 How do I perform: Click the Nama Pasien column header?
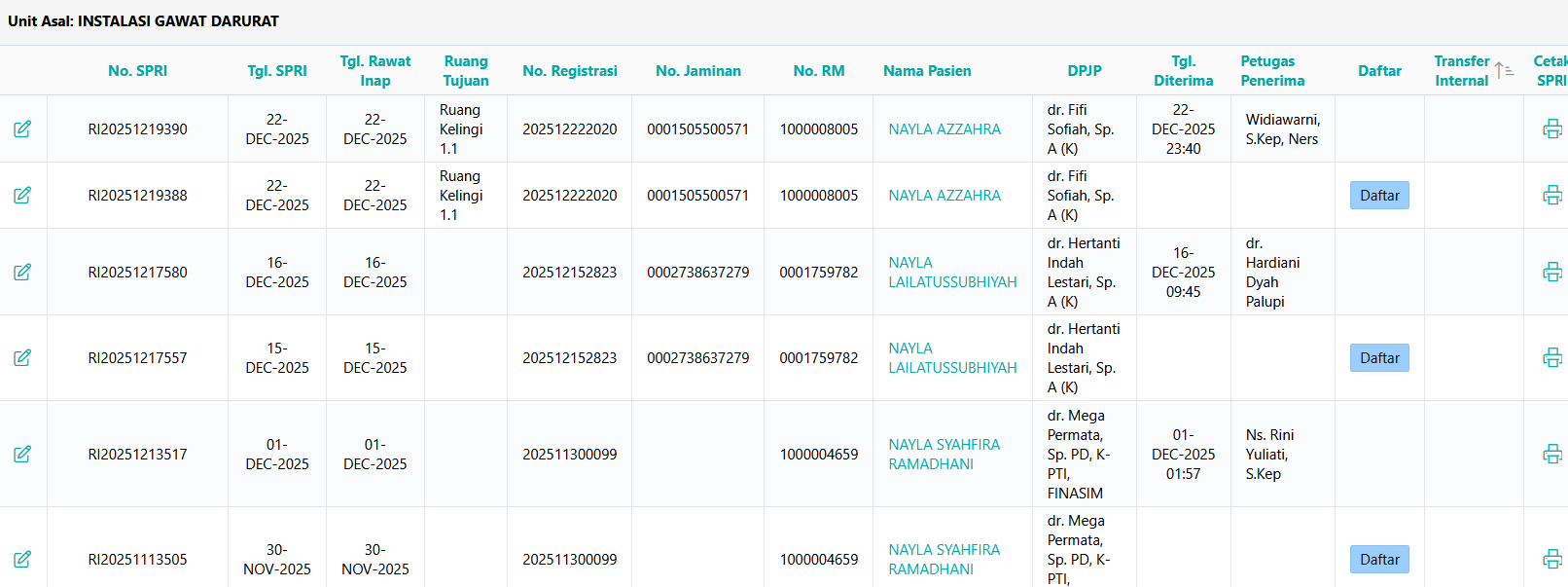[926, 71]
